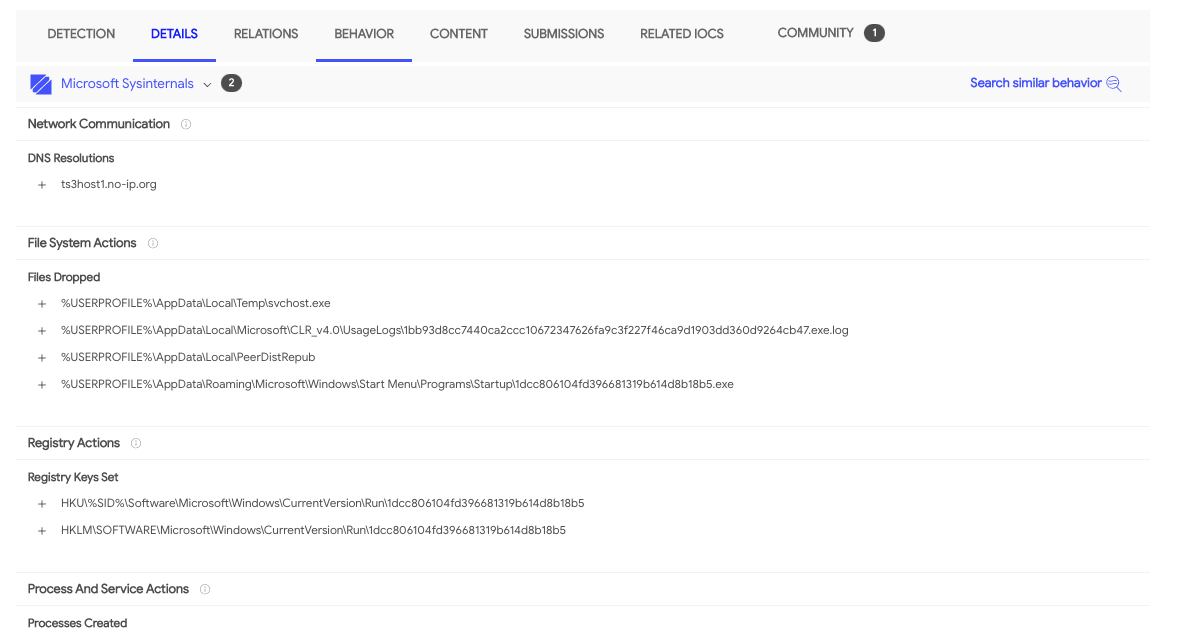Viewport: 1184px width, 630px height.
Task: Switch to the DETECTION tab
Action: tap(81, 33)
